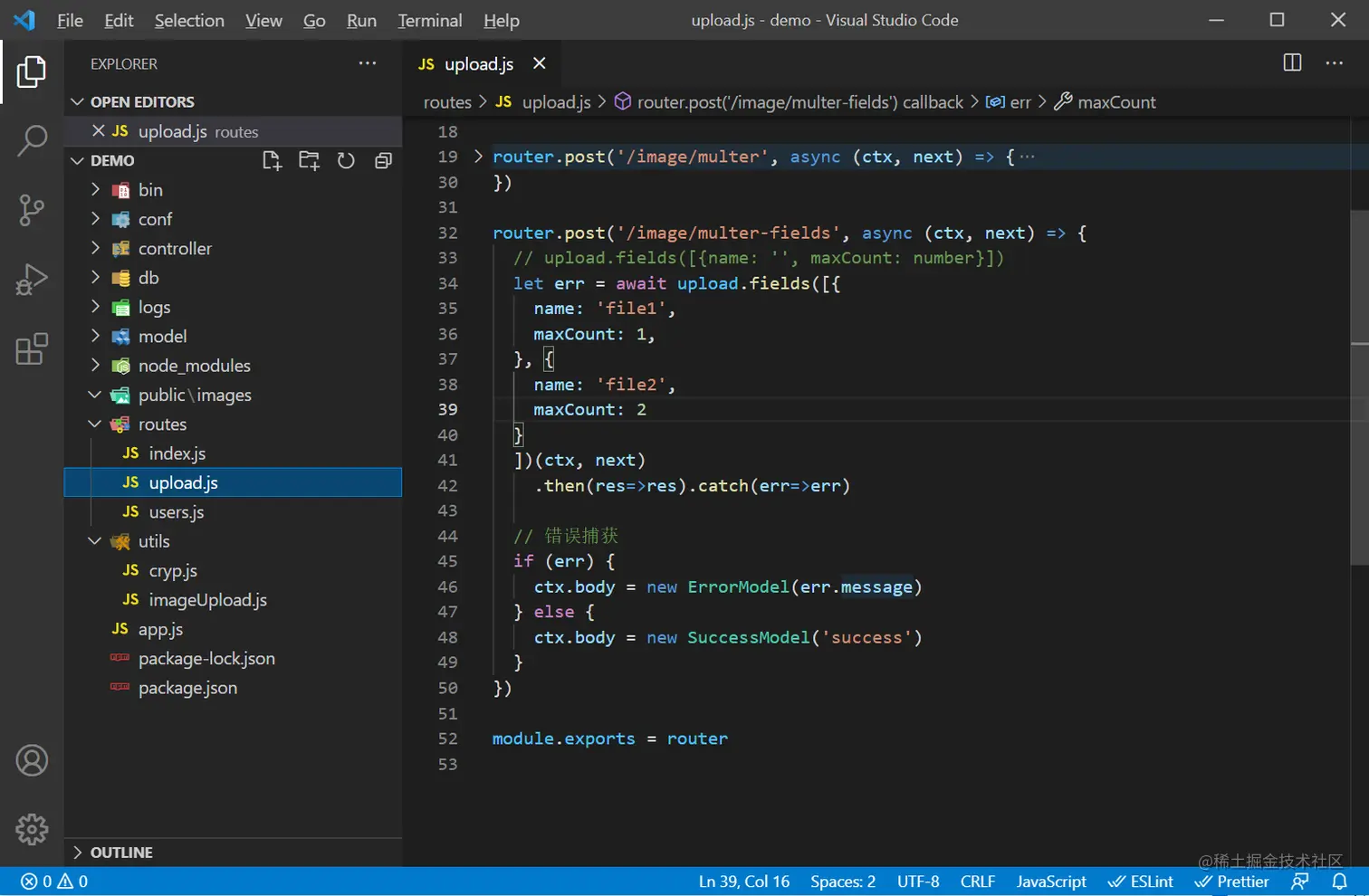Open the Manage gear menu
This screenshot has width=1369, height=896.
point(32,829)
